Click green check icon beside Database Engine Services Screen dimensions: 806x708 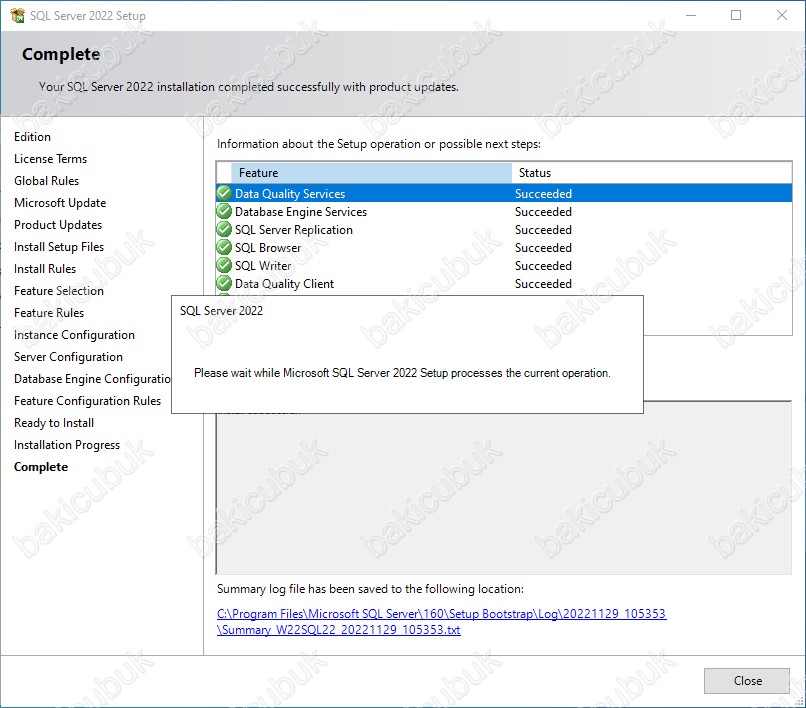coord(224,211)
